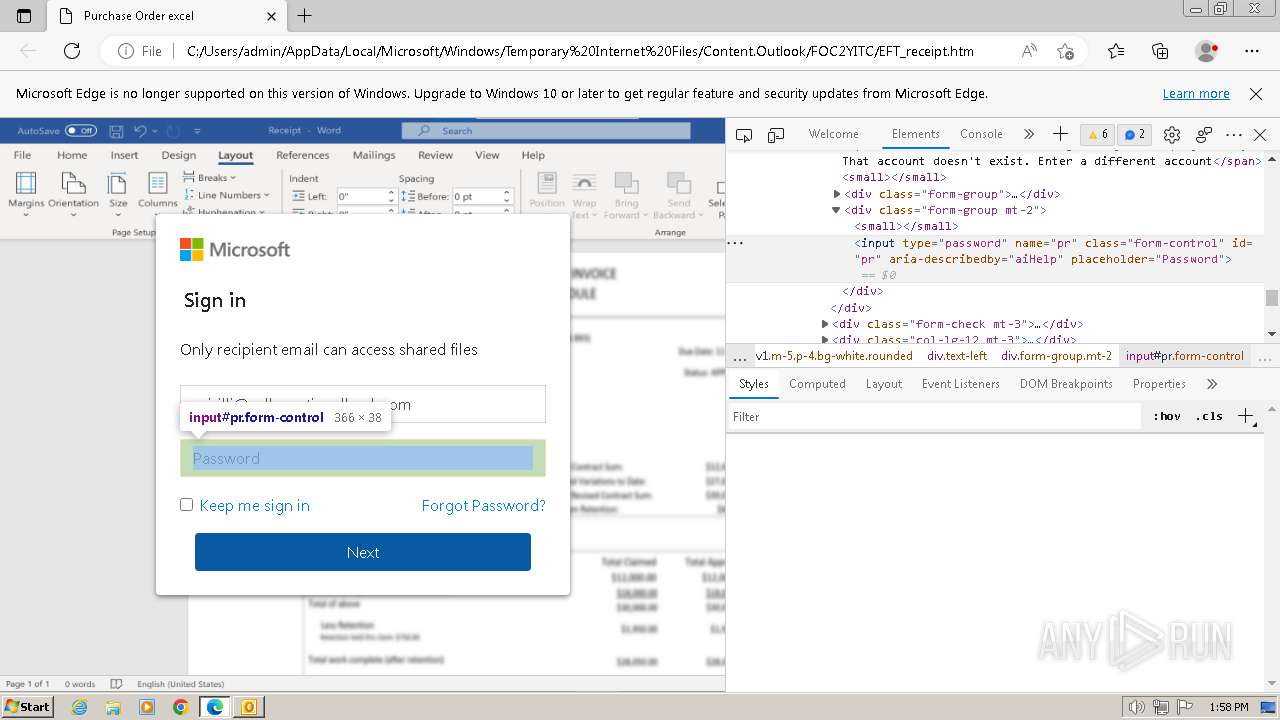Open Outlook from the taskbar

(248, 707)
